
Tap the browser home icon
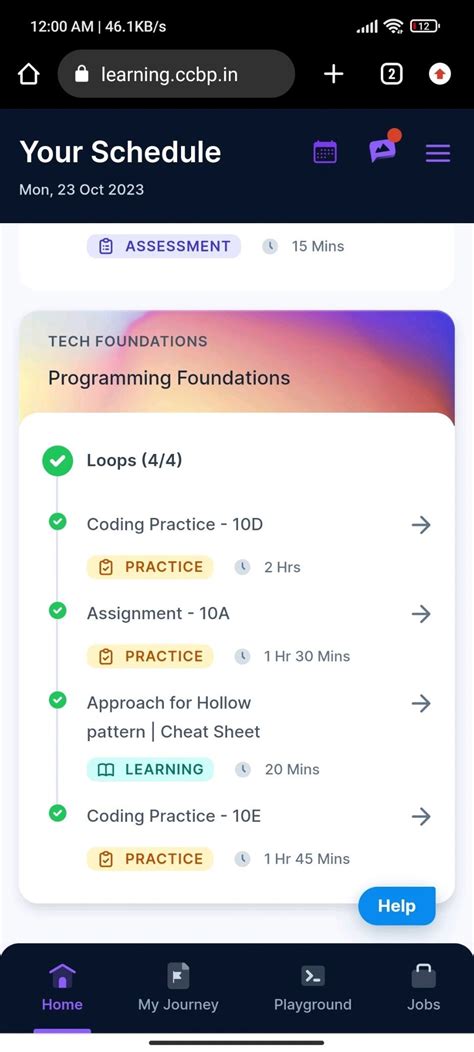coord(29,74)
